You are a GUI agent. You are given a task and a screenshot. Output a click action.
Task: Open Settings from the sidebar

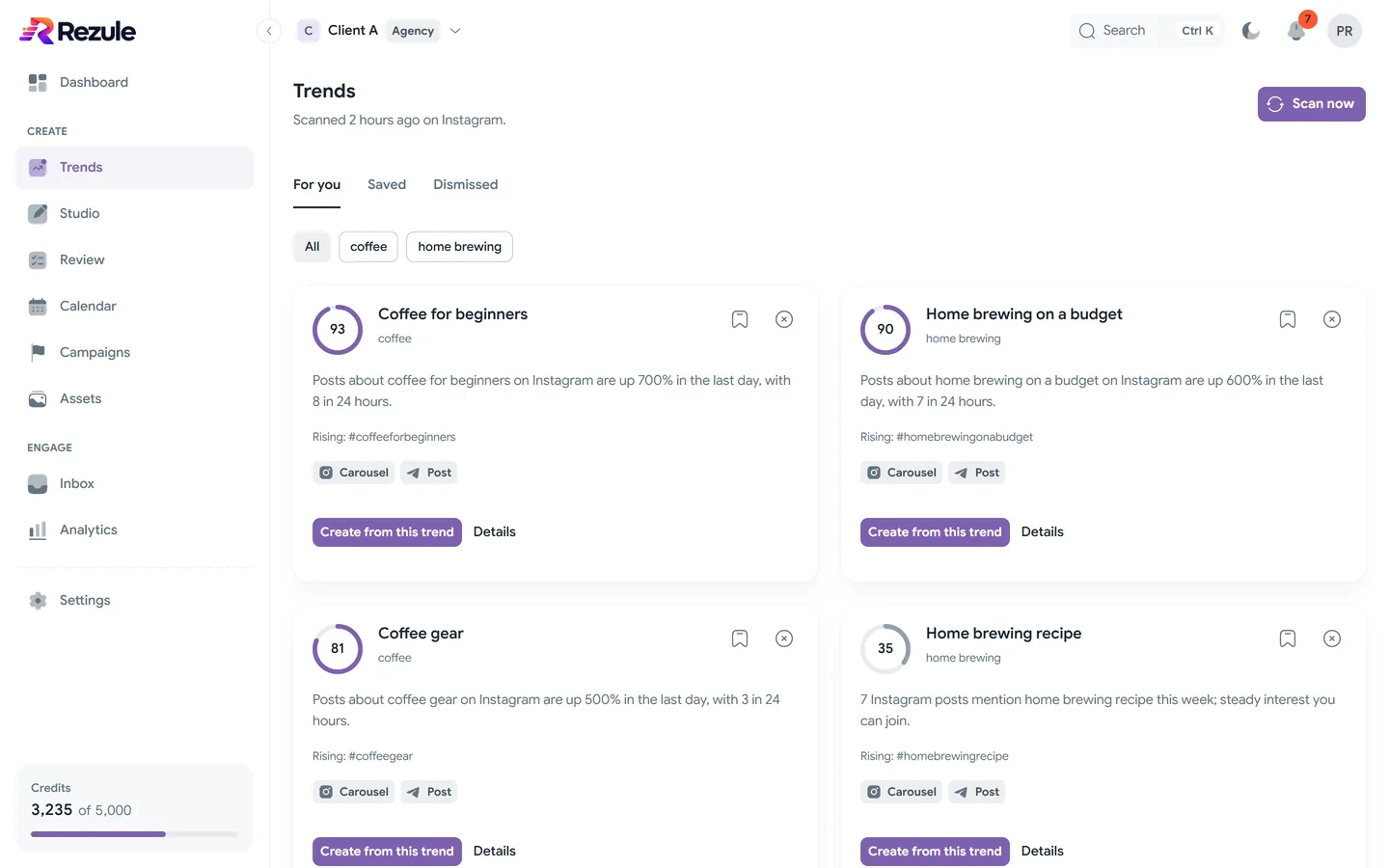pyautogui.click(x=134, y=601)
